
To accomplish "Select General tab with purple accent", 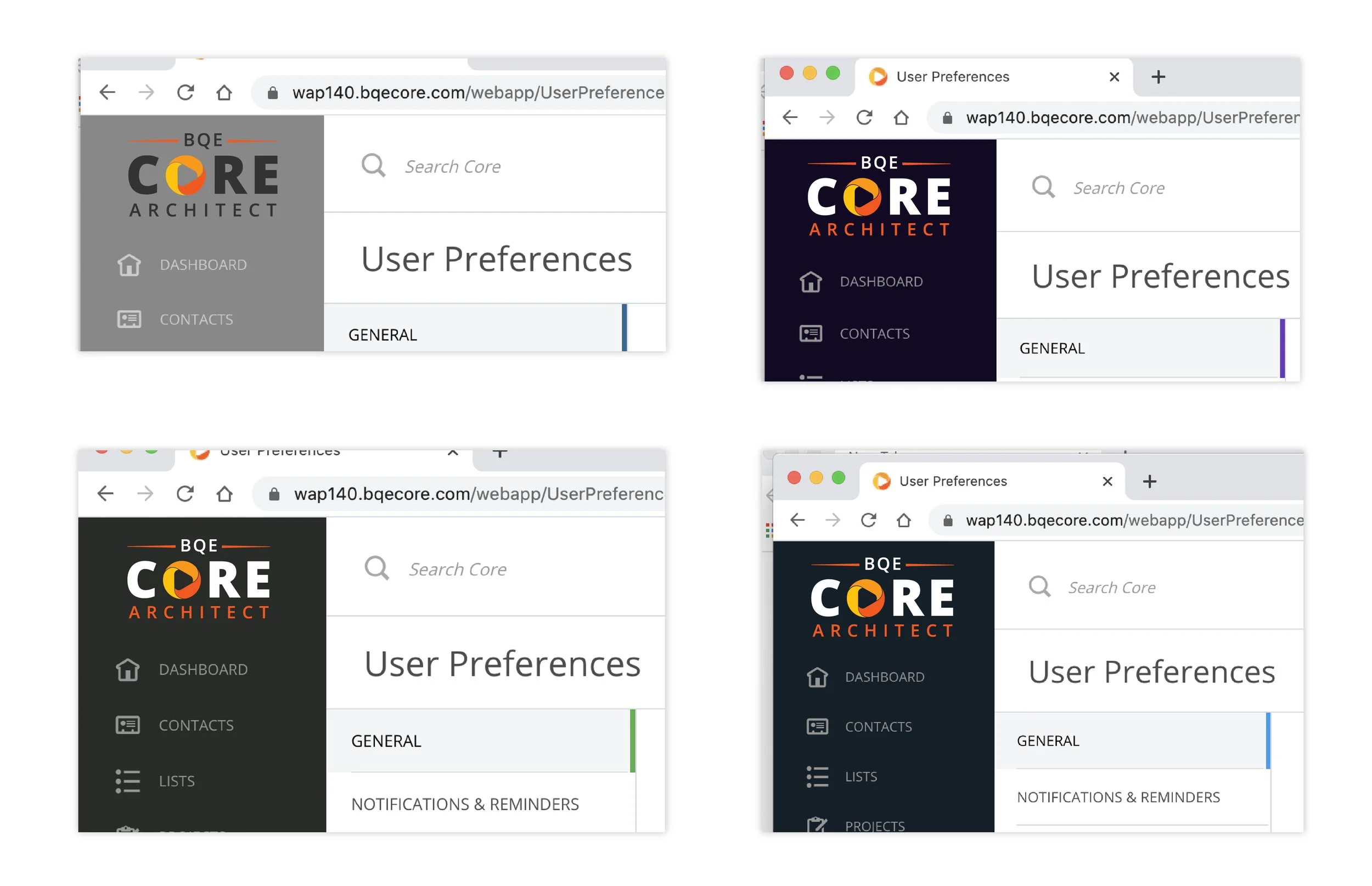I will 1140,349.
